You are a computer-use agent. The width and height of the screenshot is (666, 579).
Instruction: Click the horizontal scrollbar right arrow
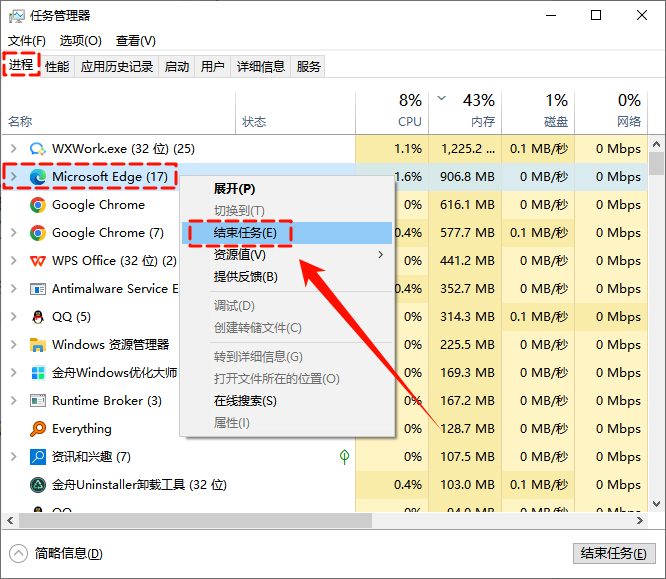coord(640,521)
